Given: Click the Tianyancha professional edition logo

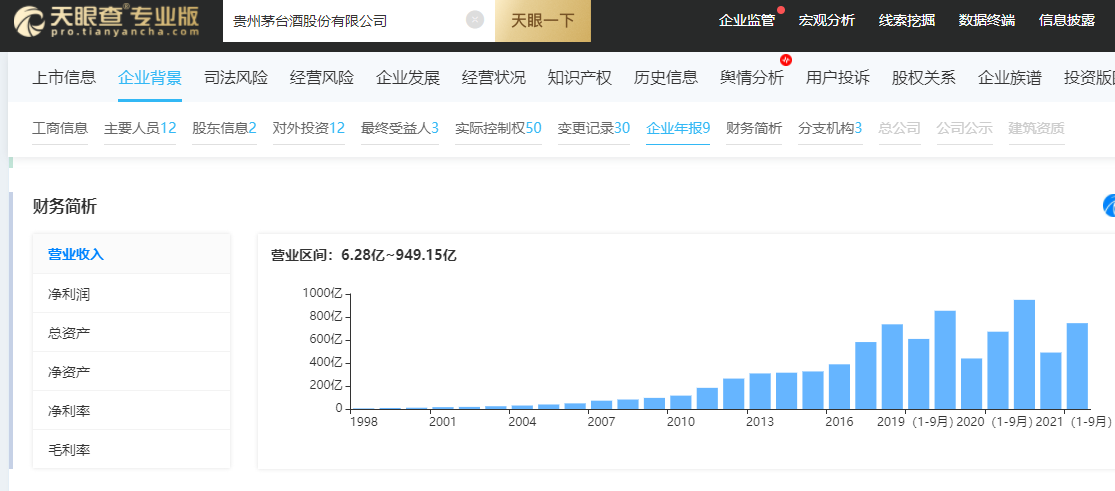Looking at the screenshot, I should pyautogui.click(x=106, y=21).
